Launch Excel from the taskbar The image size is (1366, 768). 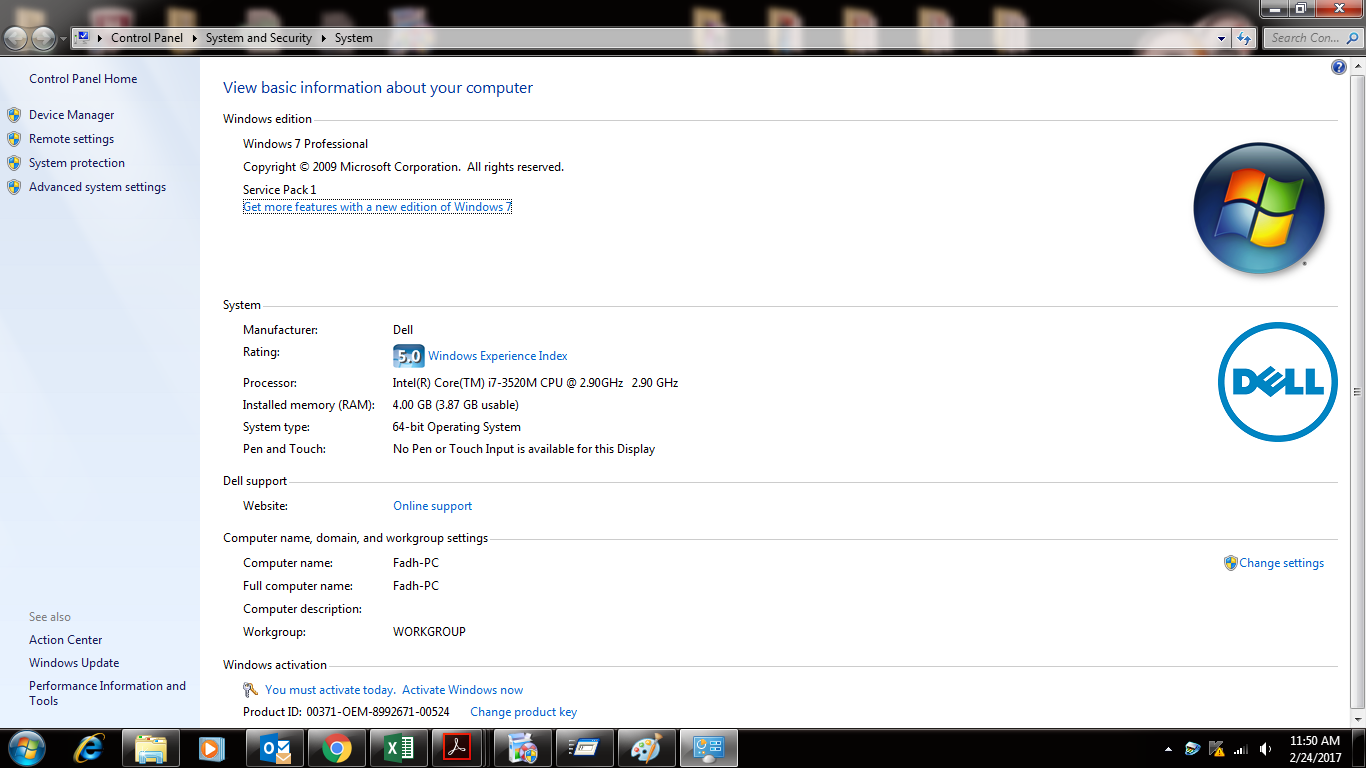(399, 748)
